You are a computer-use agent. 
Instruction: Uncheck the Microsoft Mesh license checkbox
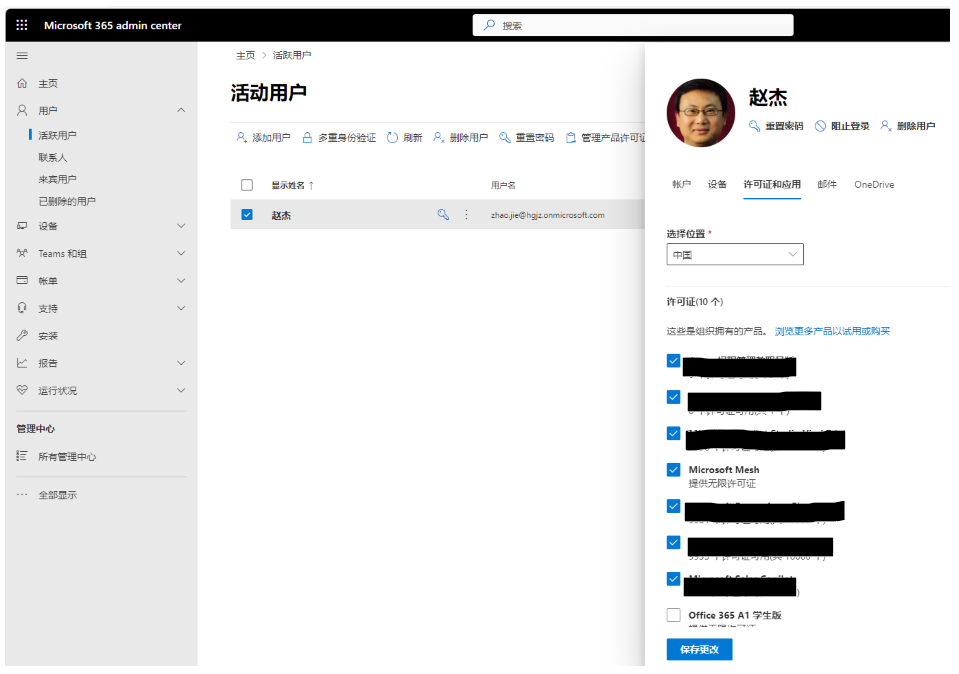[x=673, y=470]
